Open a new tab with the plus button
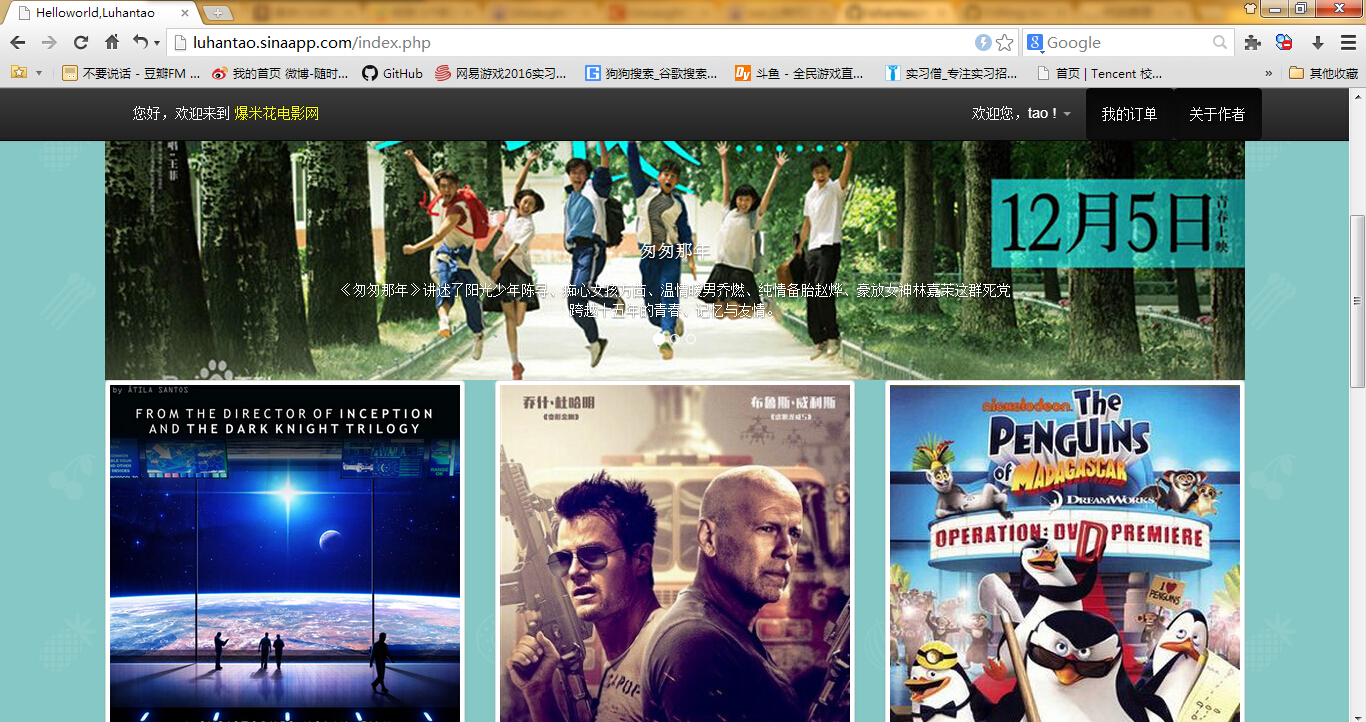1366x722 pixels. tap(217, 14)
